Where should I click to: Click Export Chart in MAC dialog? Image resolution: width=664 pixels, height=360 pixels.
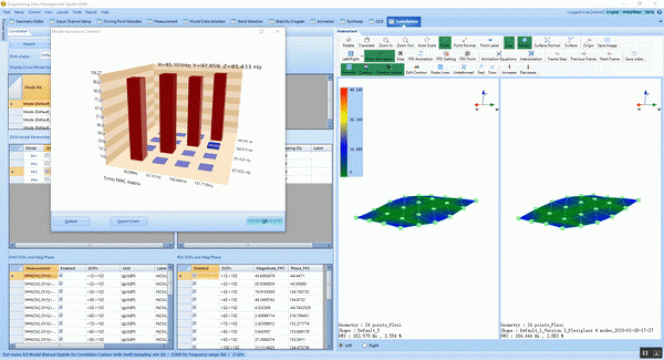[x=128, y=221]
